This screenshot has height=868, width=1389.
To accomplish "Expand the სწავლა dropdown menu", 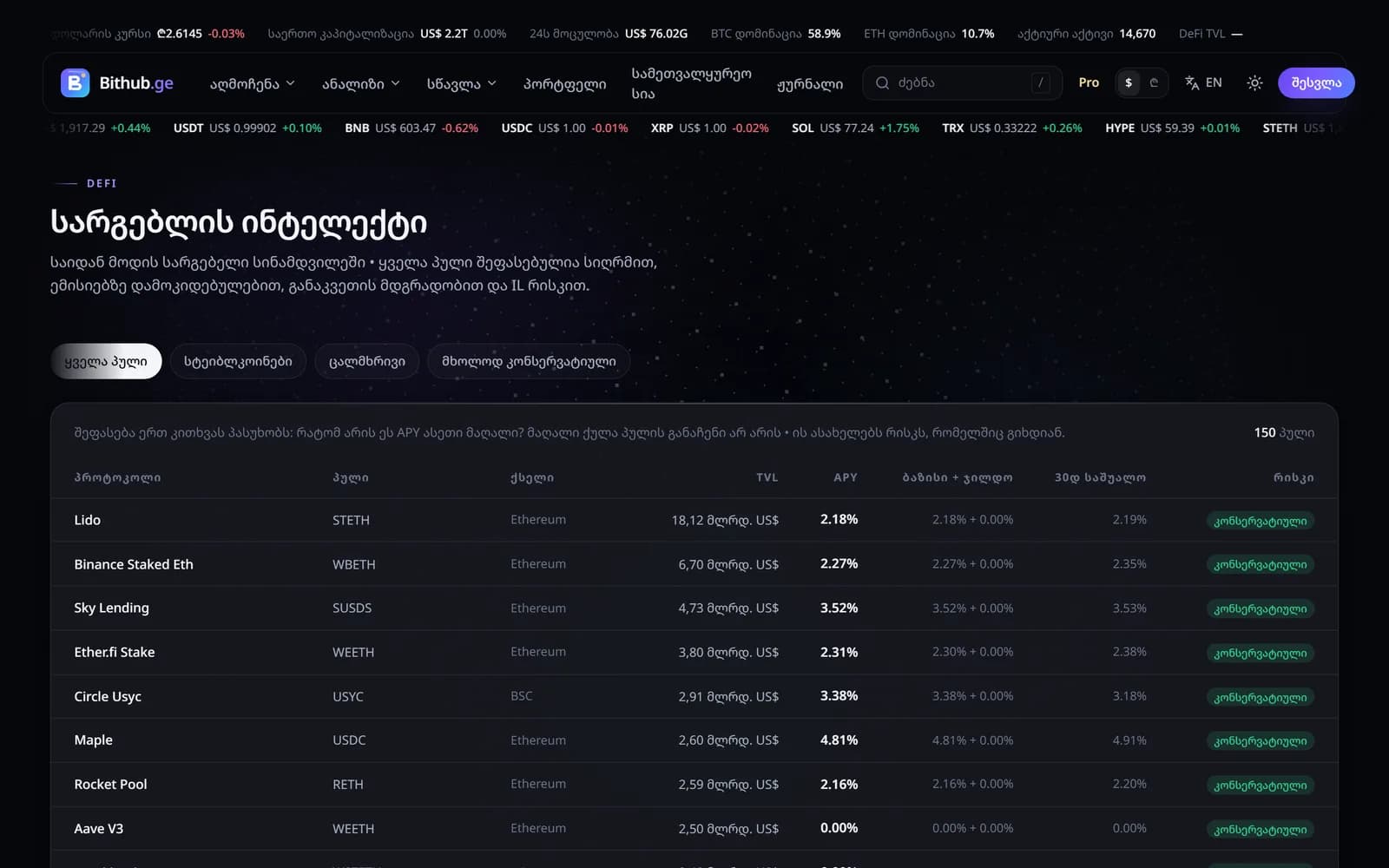I will [462, 83].
